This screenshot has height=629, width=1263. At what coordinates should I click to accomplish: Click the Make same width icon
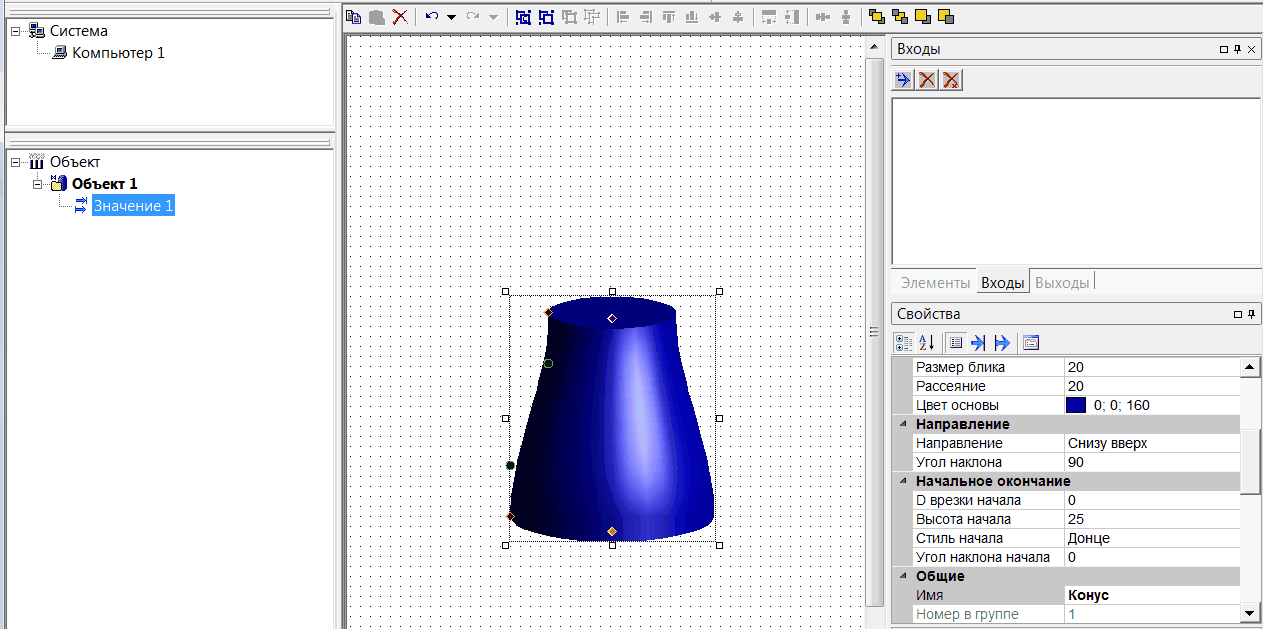click(x=768, y=16)
